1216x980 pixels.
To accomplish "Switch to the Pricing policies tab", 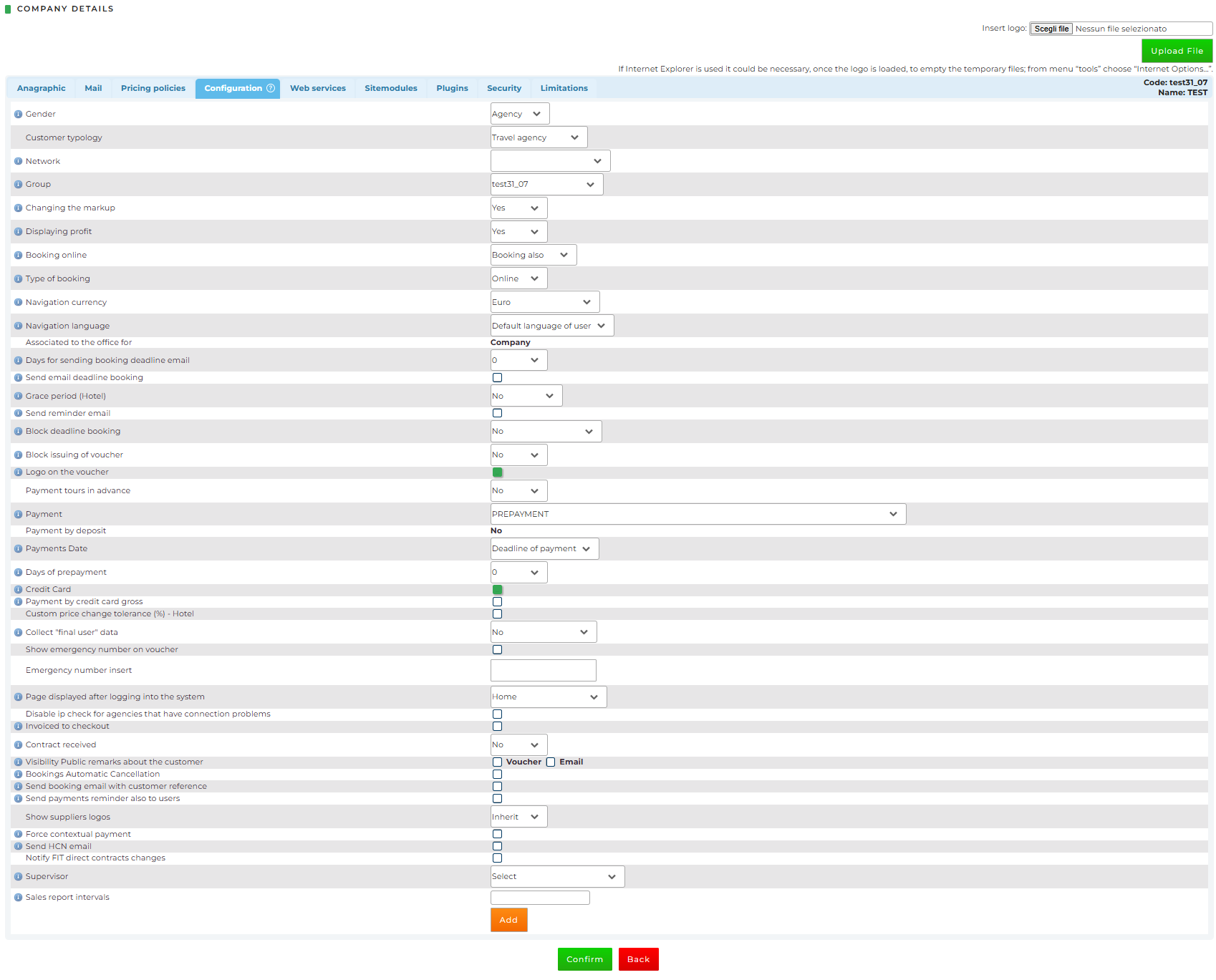I will point(153,89).
